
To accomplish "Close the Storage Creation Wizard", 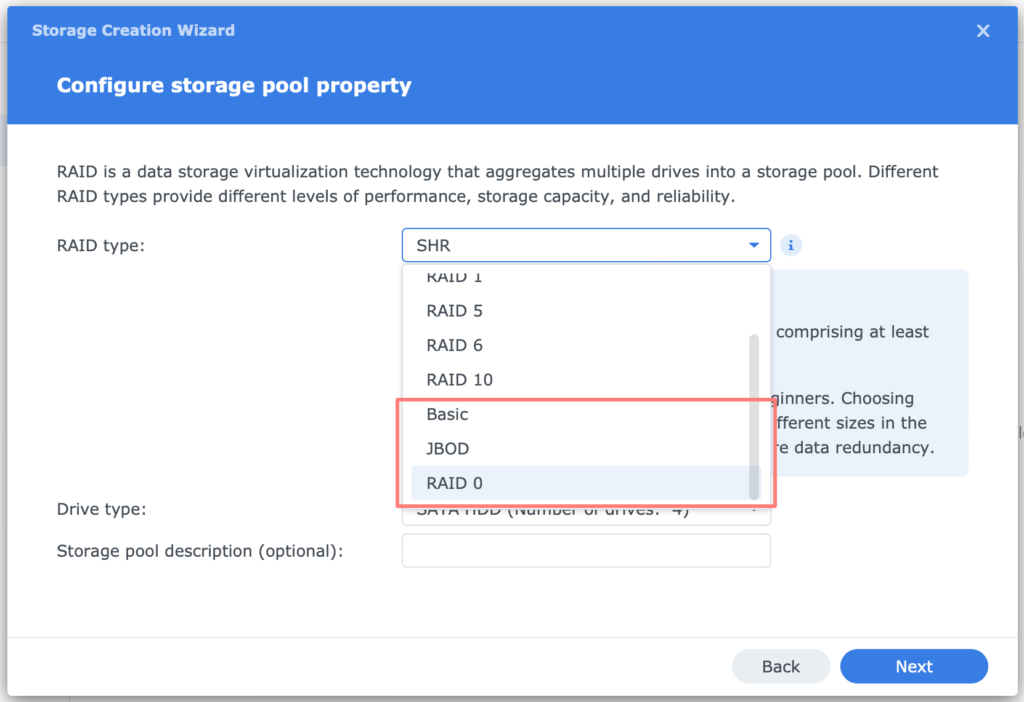I will pyautogui.click(x=983, y=30).
